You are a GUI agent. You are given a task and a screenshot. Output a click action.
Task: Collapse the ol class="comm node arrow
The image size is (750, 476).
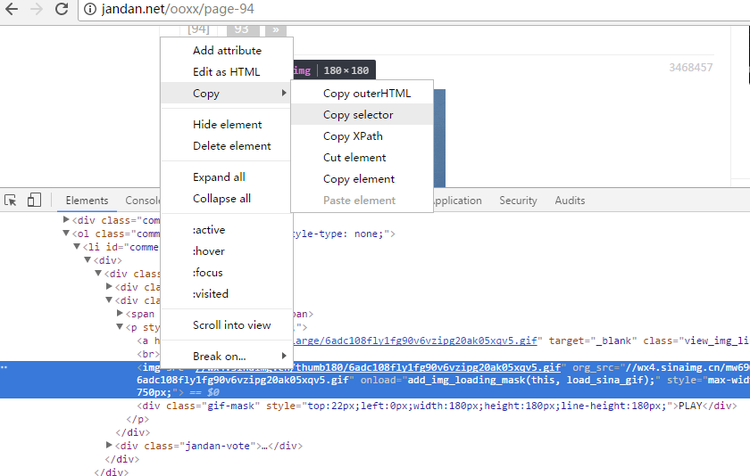(66, 233)
